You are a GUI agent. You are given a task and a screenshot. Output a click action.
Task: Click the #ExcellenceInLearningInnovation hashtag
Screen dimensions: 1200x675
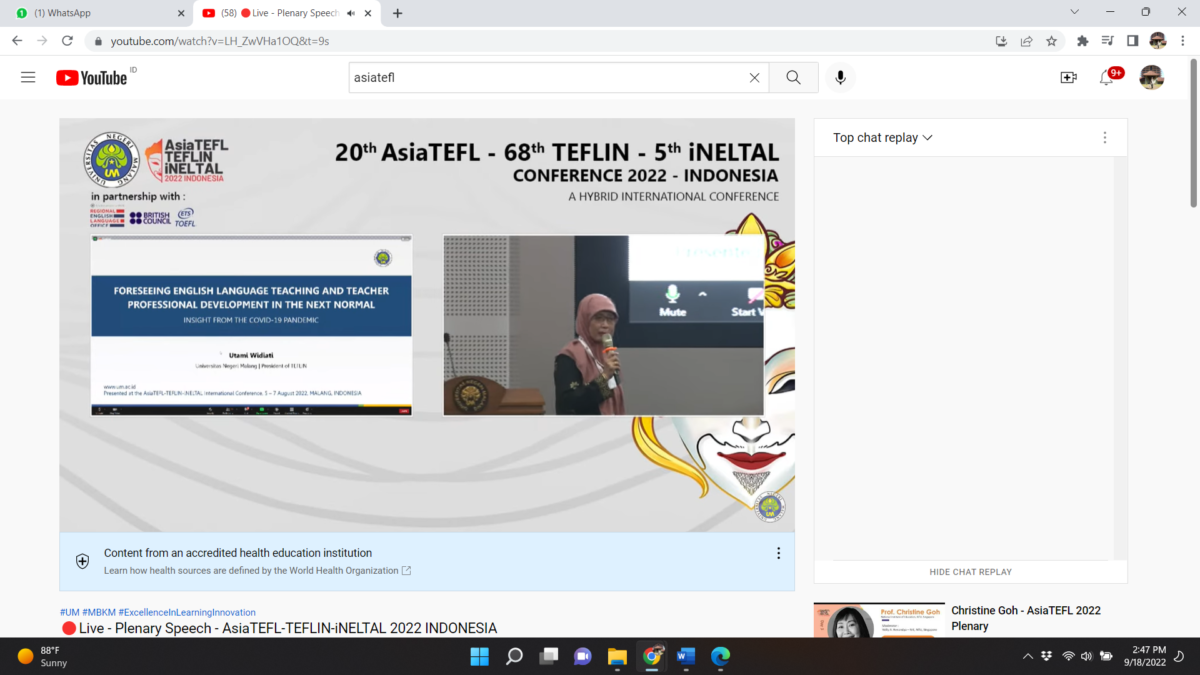point(187,612)
